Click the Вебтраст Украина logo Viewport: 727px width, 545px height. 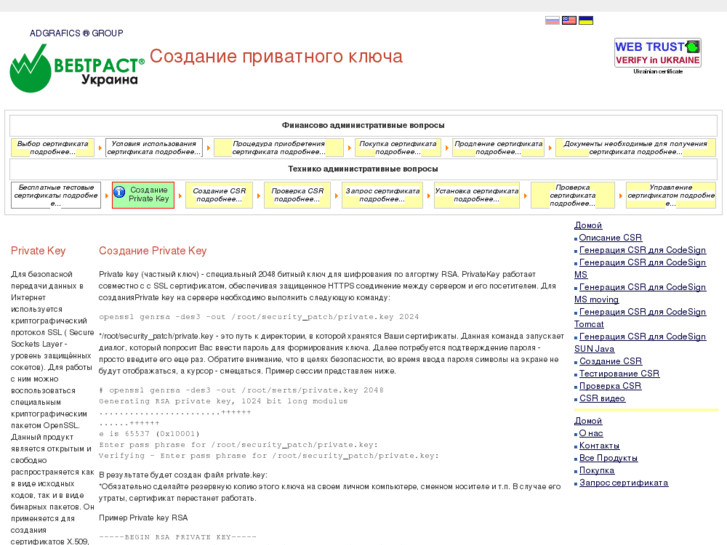77,68
